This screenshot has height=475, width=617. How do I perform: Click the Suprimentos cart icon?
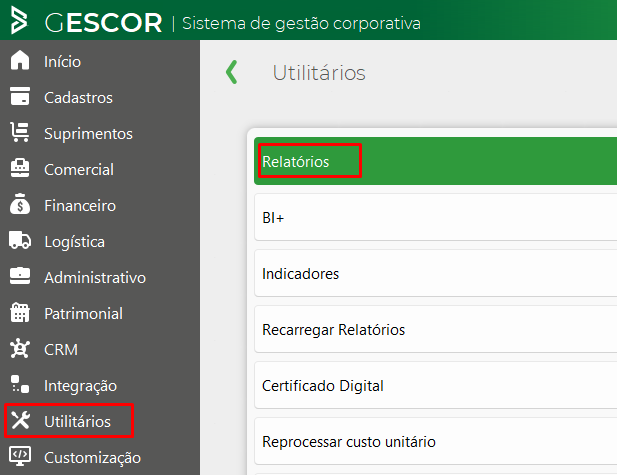point(20,133)
